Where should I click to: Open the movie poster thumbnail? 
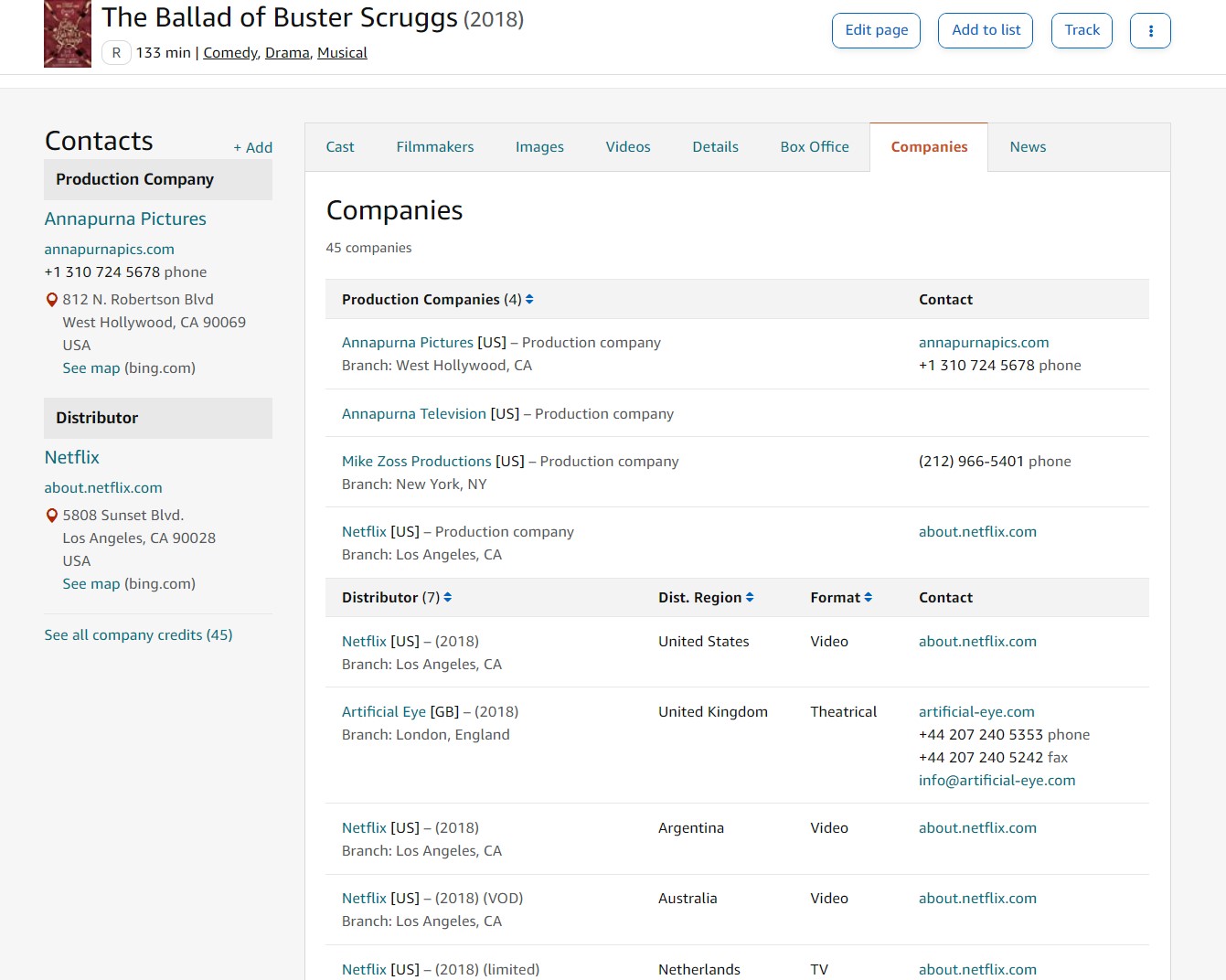(68, 34)
